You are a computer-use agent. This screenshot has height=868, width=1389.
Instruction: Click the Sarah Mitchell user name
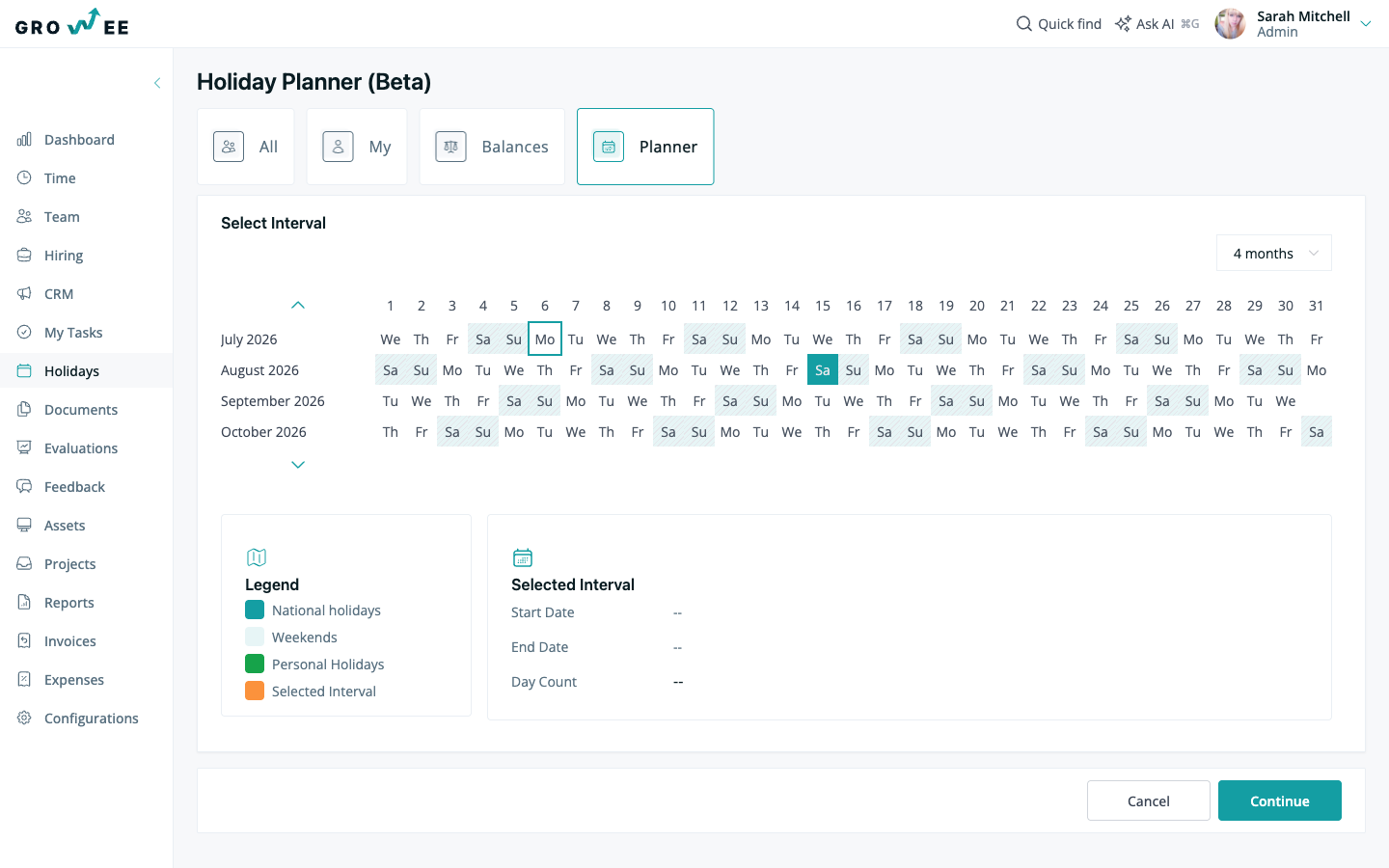(x=1303, y=16)
